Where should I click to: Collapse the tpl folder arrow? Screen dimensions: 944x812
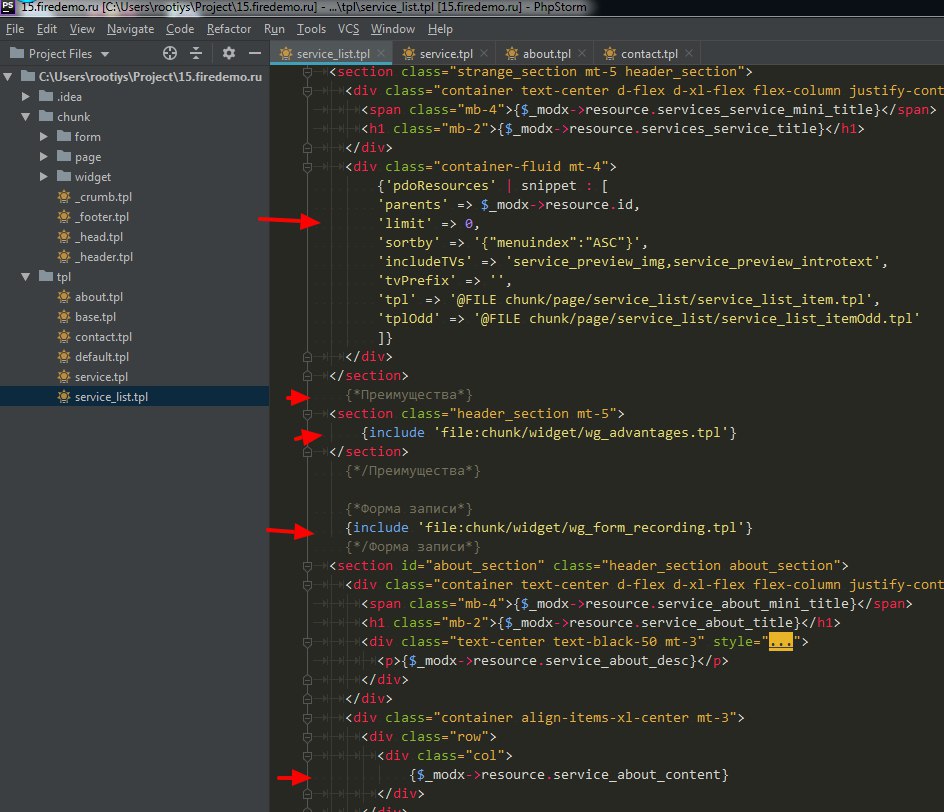pyautogui.click(x=26, y=277)
